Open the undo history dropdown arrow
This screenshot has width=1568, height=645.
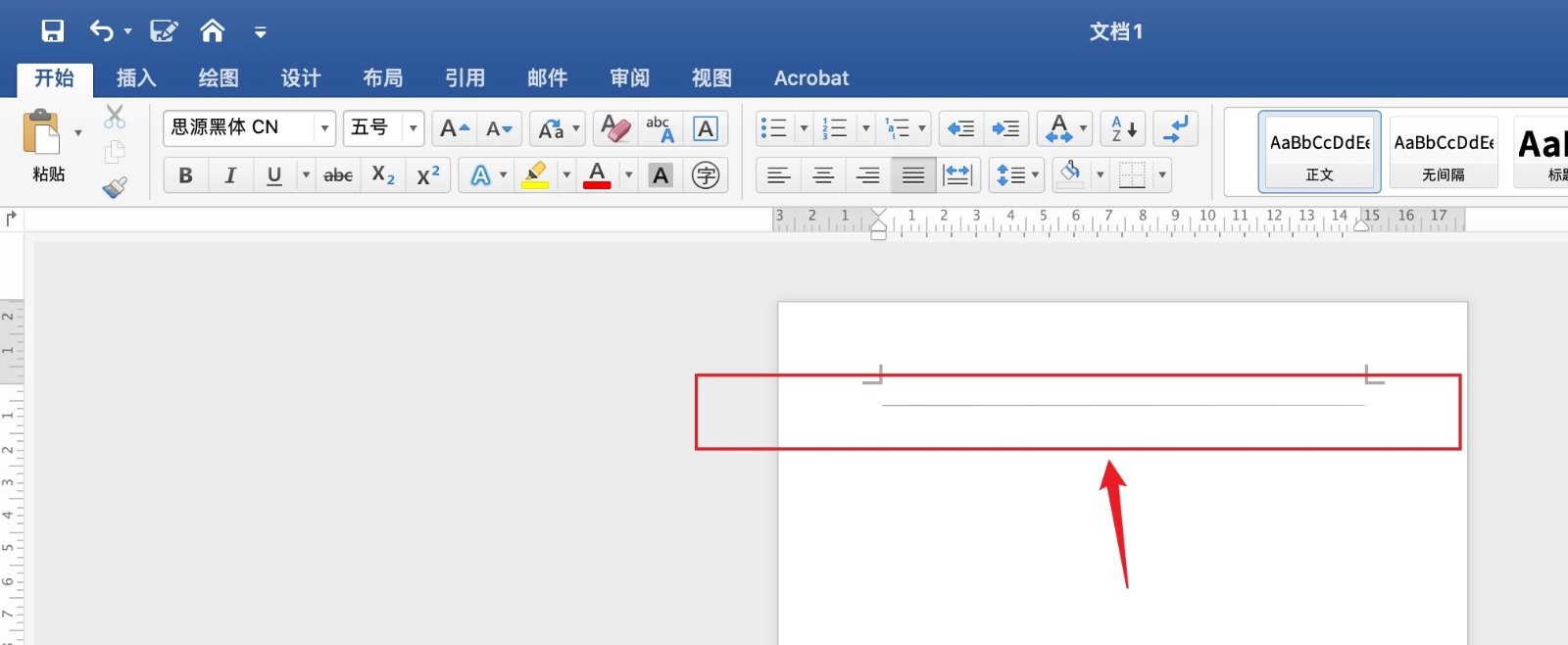click(127, 32)
